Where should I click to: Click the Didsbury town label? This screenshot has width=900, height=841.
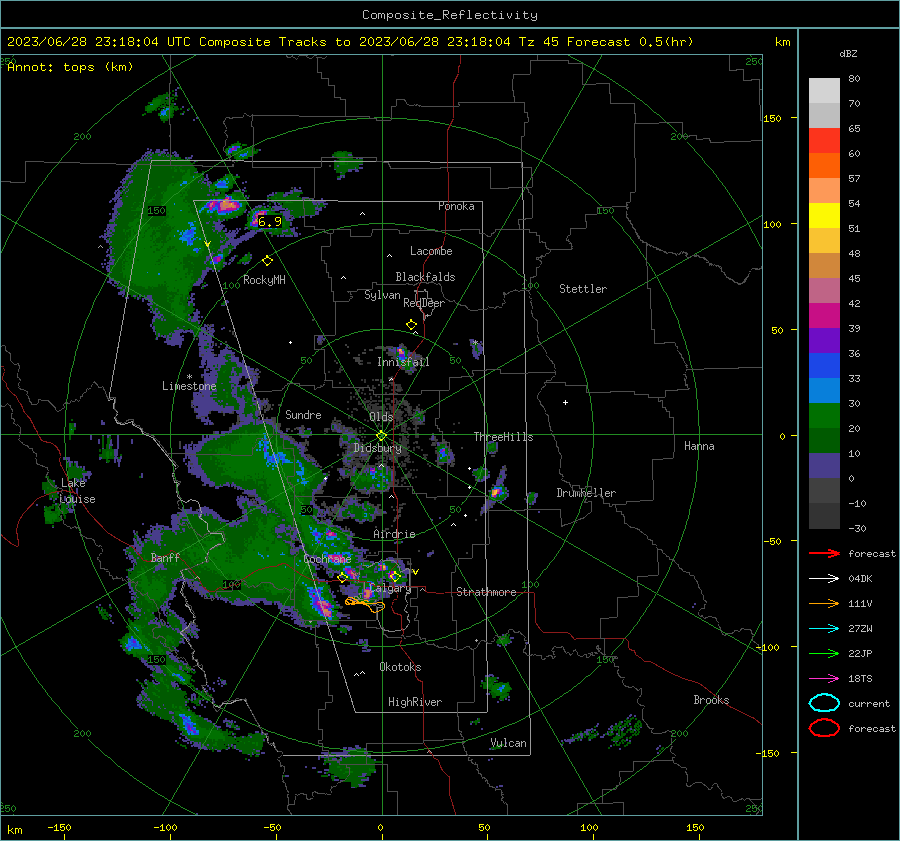pos(377,448)
